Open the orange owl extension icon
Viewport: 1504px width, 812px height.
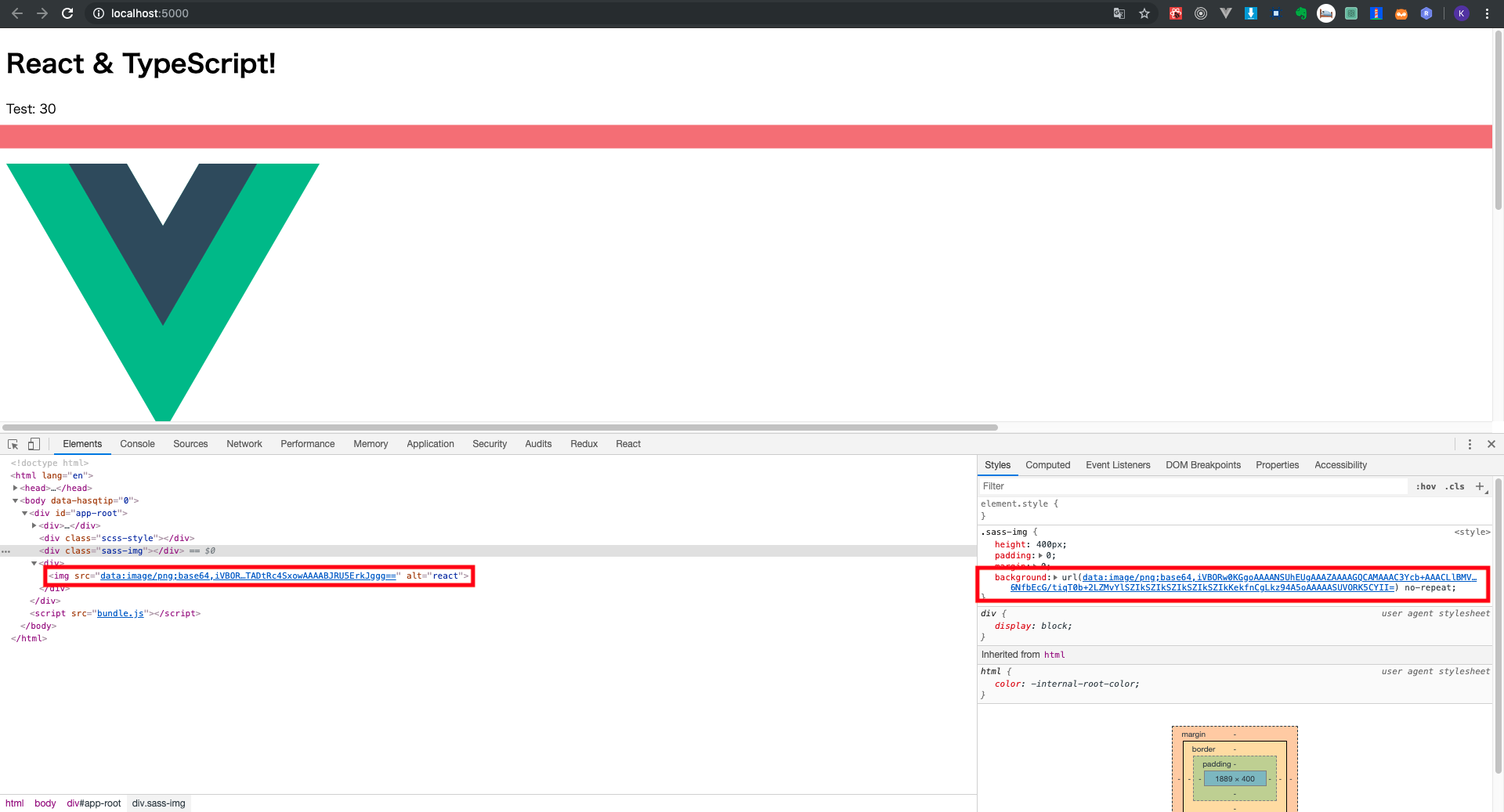1401,13
